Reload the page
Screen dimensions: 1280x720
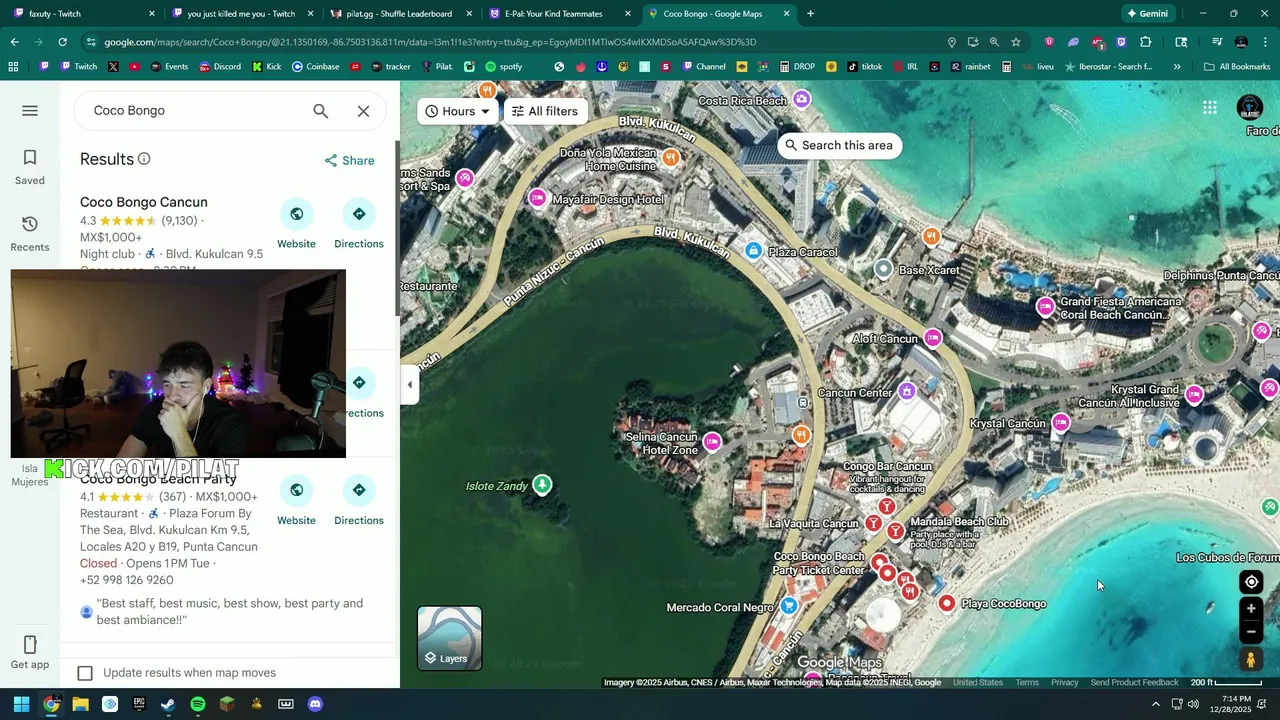63,42
